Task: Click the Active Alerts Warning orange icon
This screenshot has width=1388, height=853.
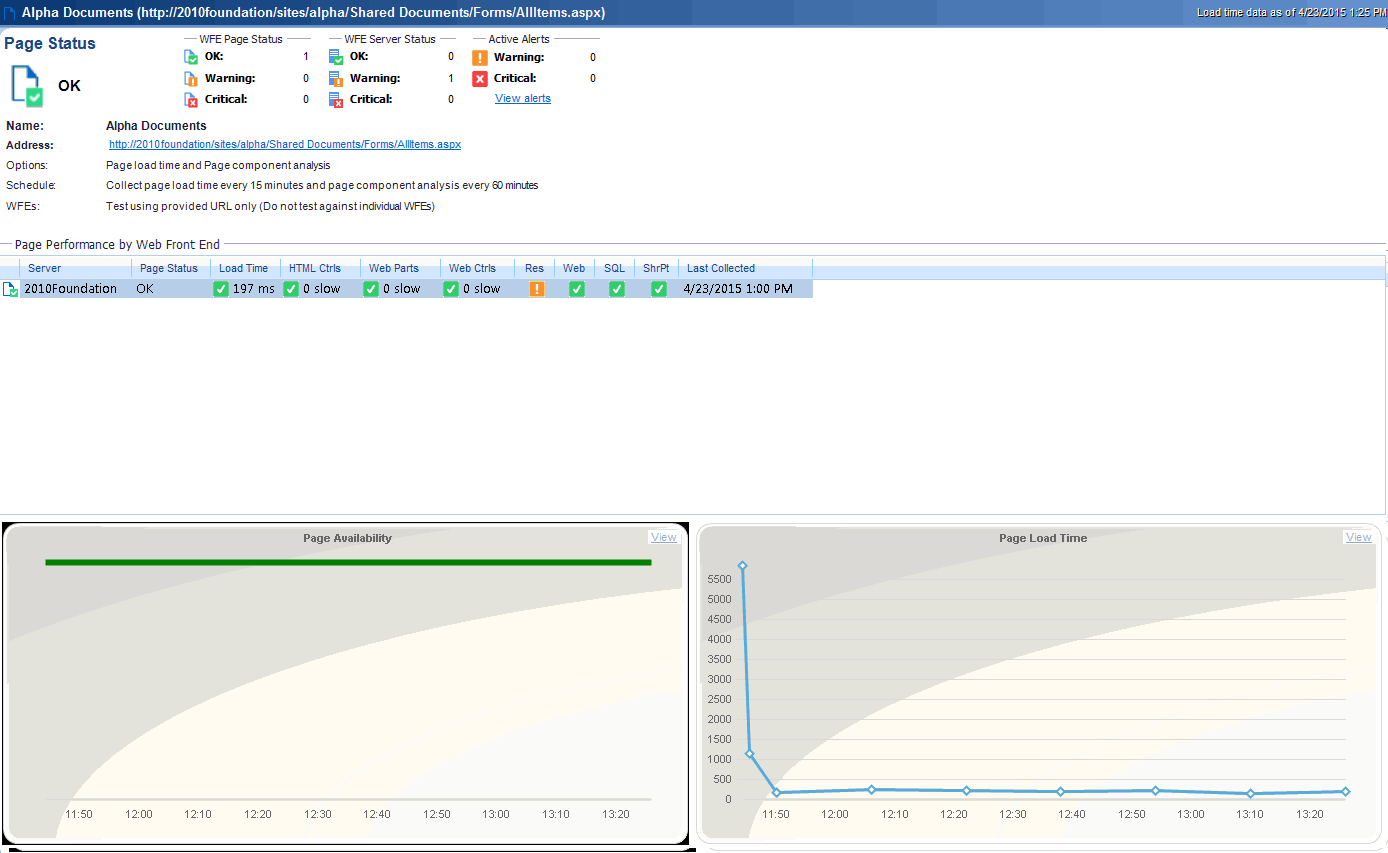Action: [480, 57]
